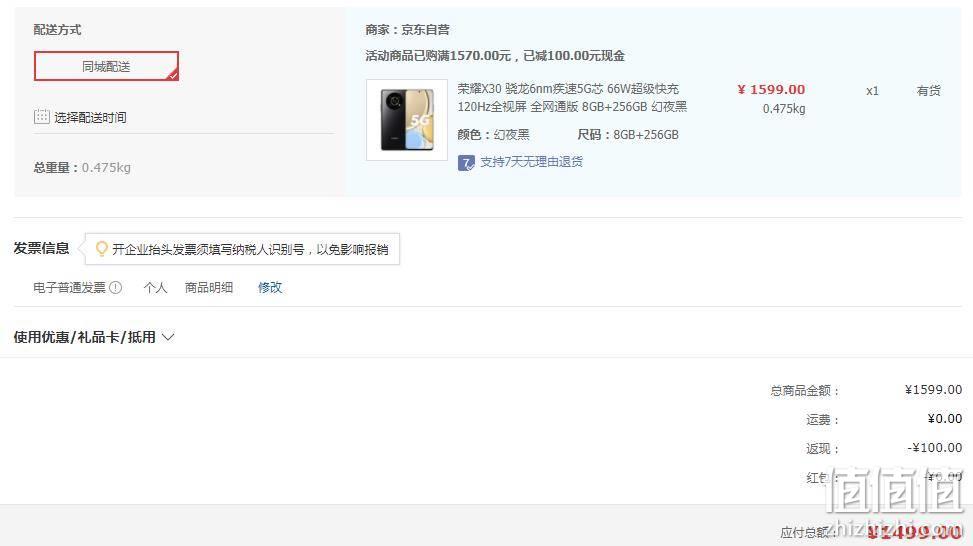
Task: Click the 商品明细 invoice content label
Action: click(x=208, y=287)
